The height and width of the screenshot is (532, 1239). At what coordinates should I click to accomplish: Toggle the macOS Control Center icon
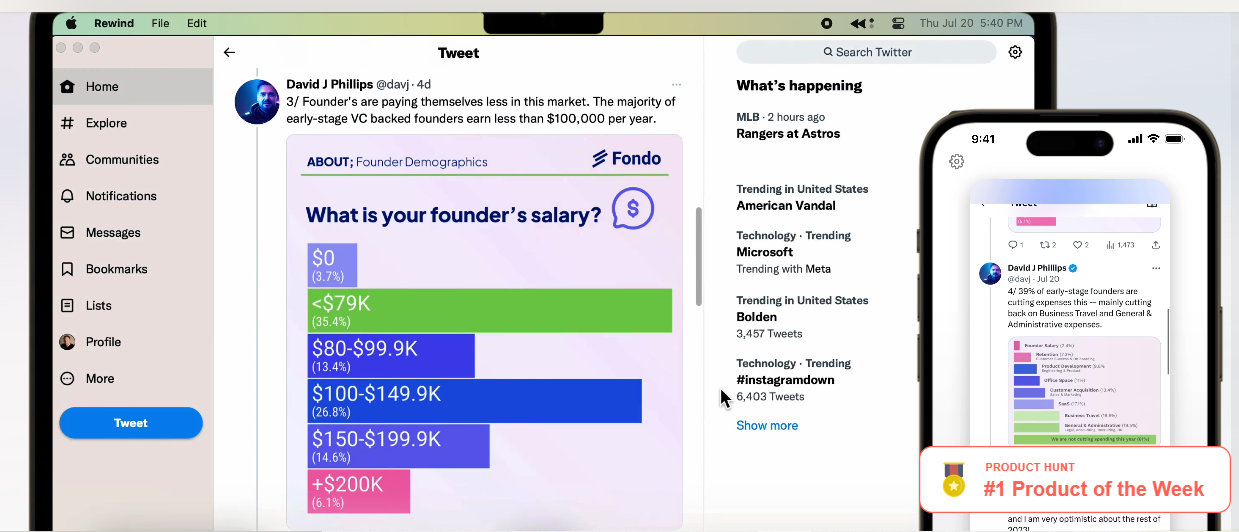point(898,23)
